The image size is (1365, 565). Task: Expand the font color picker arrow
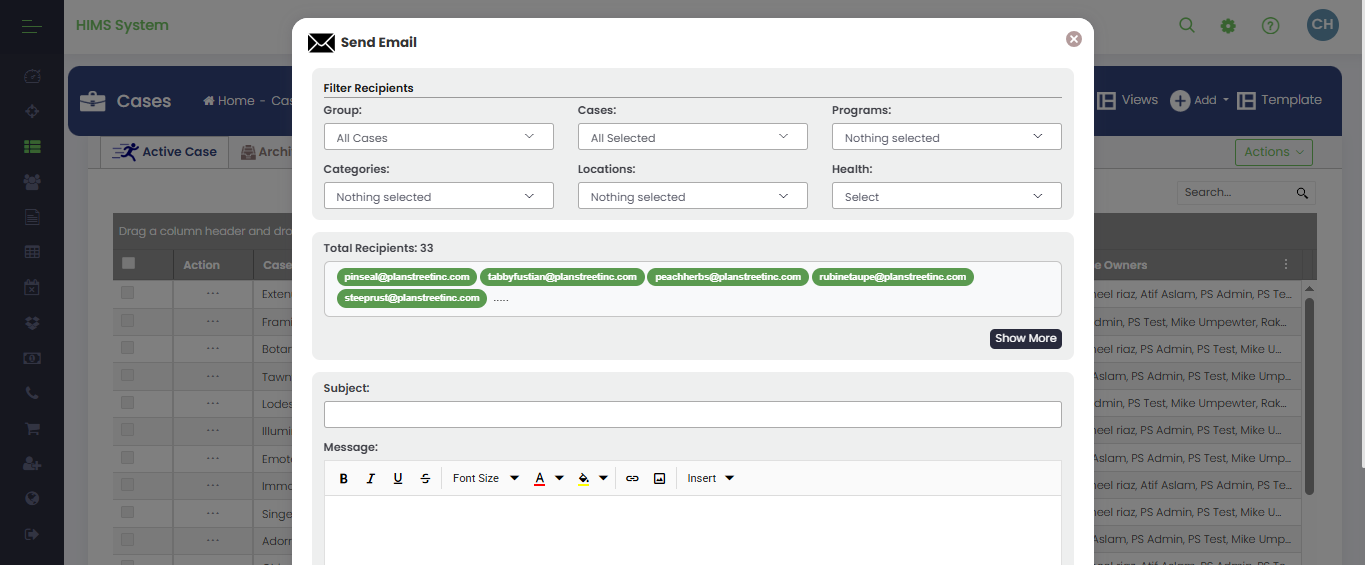[559, 478]
